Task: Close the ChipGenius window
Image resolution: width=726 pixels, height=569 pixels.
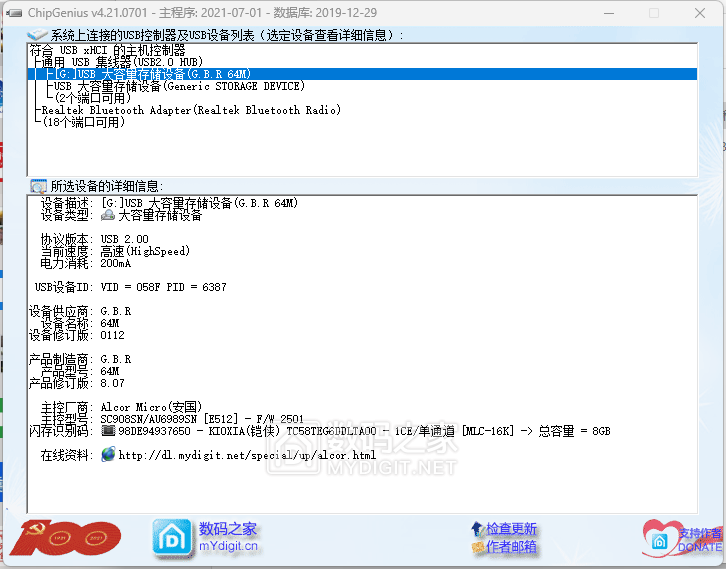Action: [x=700, y=13]
